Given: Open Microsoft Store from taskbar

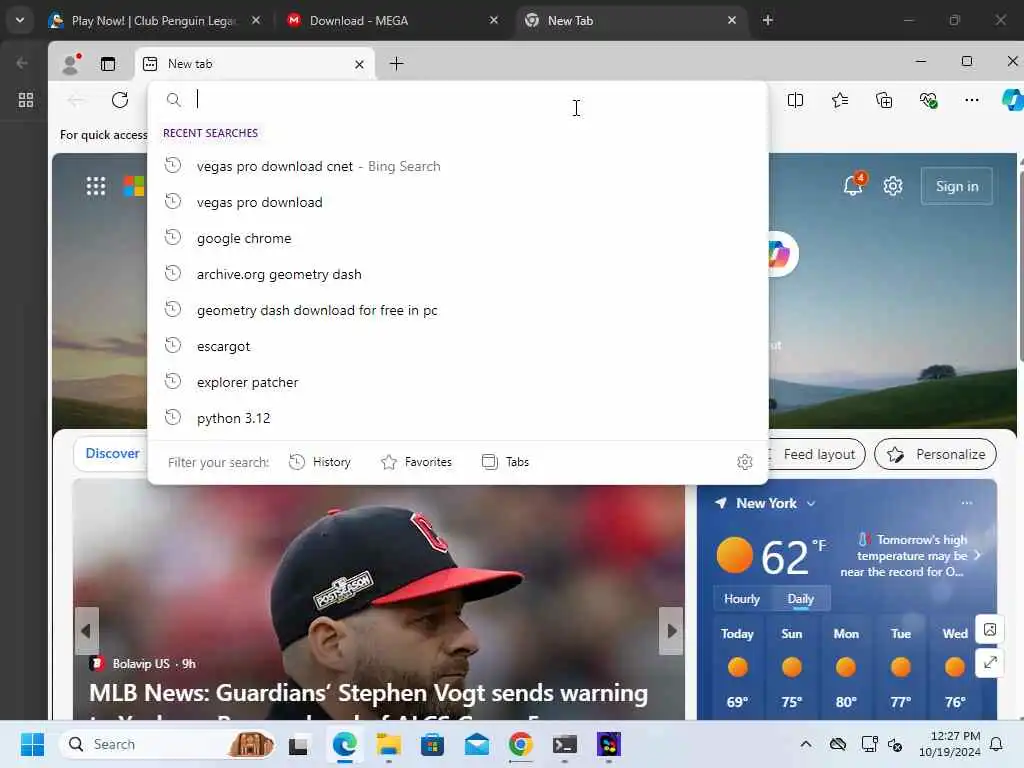Looking at the screenshot, I should 432,744.
